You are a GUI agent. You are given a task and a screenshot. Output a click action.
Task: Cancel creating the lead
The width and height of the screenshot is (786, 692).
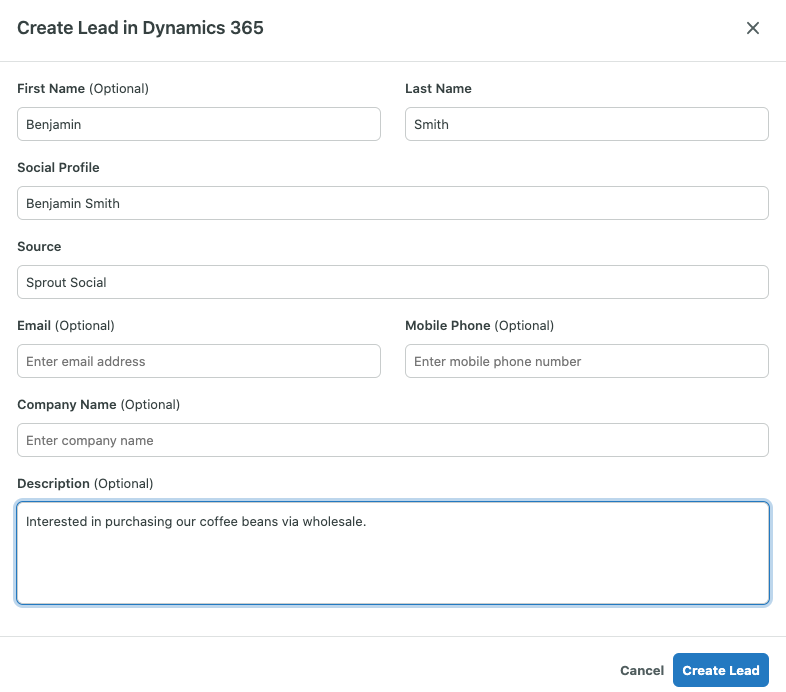click(x=642, y=670)
